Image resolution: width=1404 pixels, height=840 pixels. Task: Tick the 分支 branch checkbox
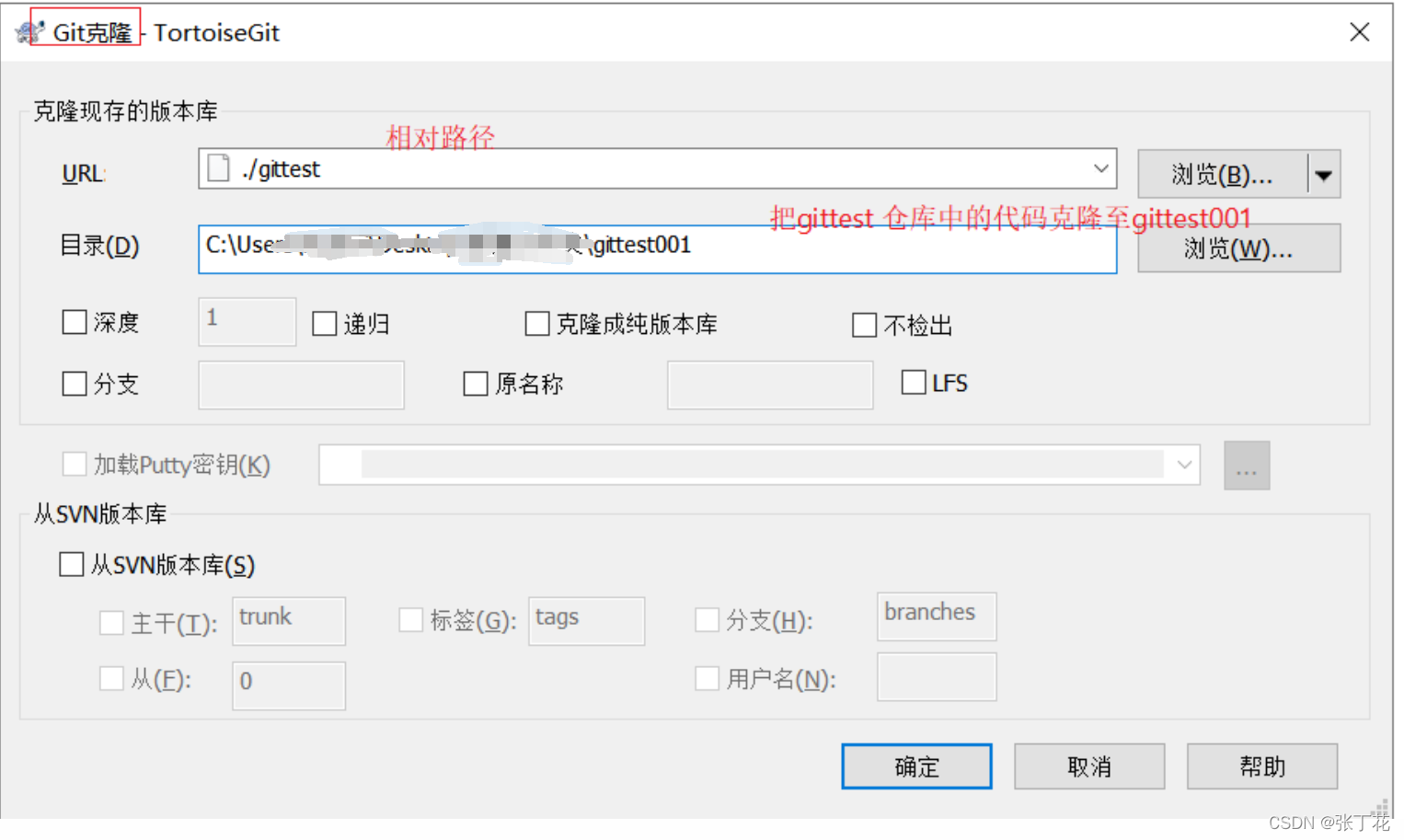coord(75,384)
